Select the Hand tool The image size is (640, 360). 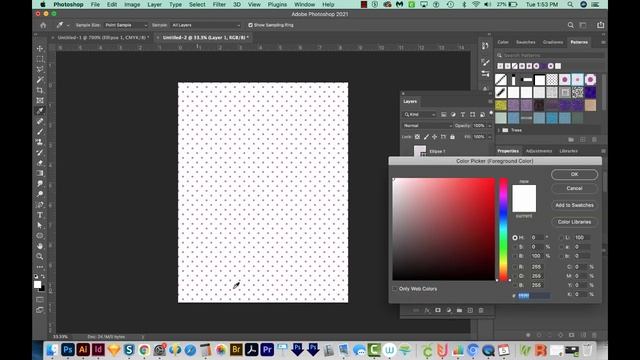click(x=40, y=246)
